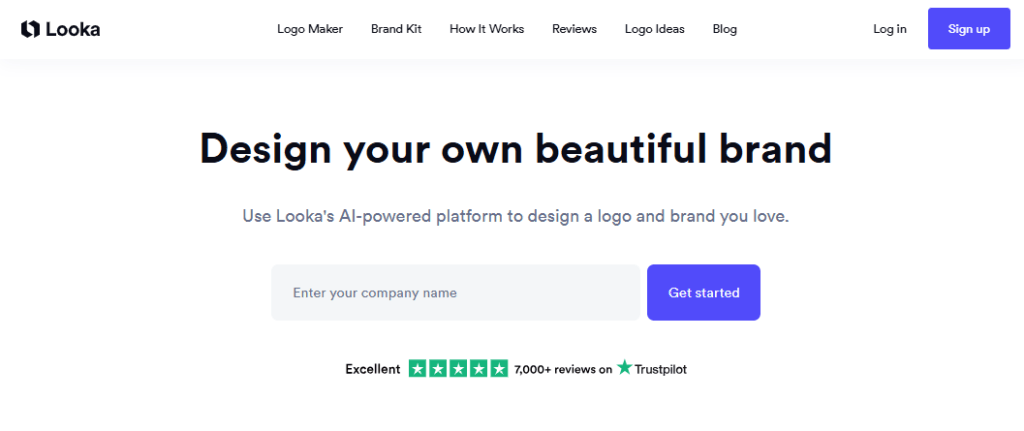Image resolution: width=1024 pixels, height=431 pixels.
Task: Click the Log in link
Action: [x=889, y=29]
